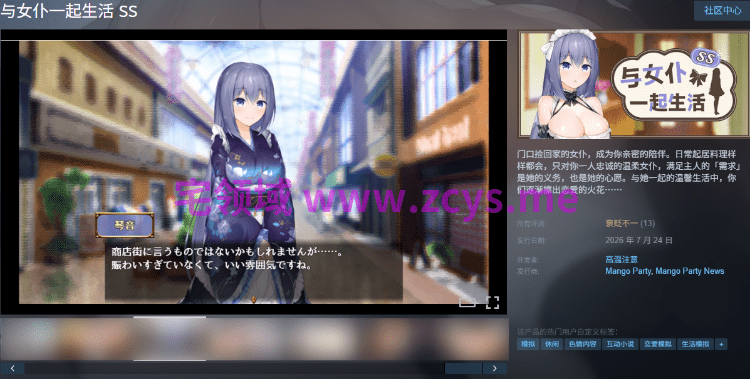Select the 恋爱模拟 tag

pyautogui.click(x=657, y=344)
